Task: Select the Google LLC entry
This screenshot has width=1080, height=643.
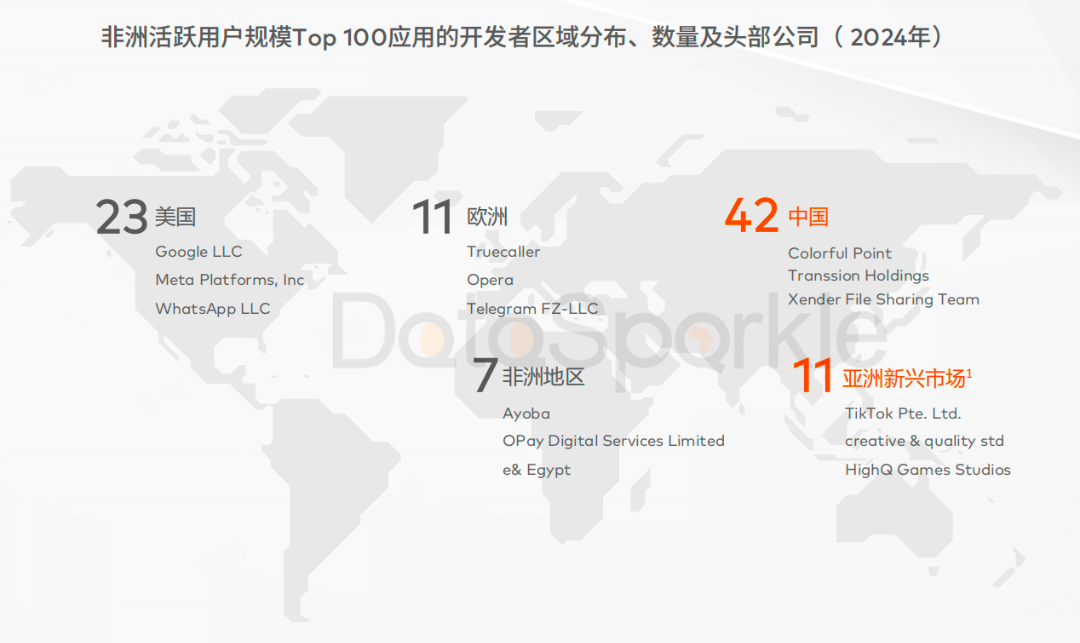Action: coord(198,252)
